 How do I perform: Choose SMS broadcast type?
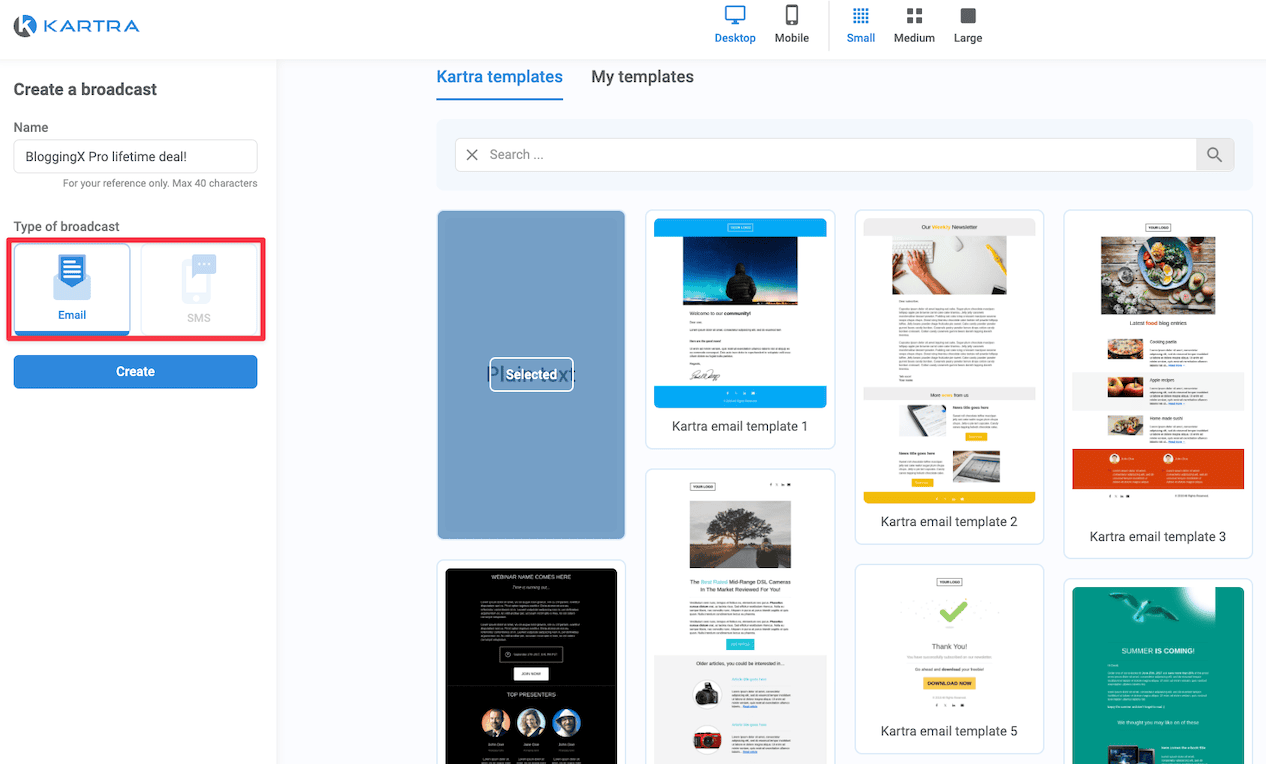pos(199,288)
